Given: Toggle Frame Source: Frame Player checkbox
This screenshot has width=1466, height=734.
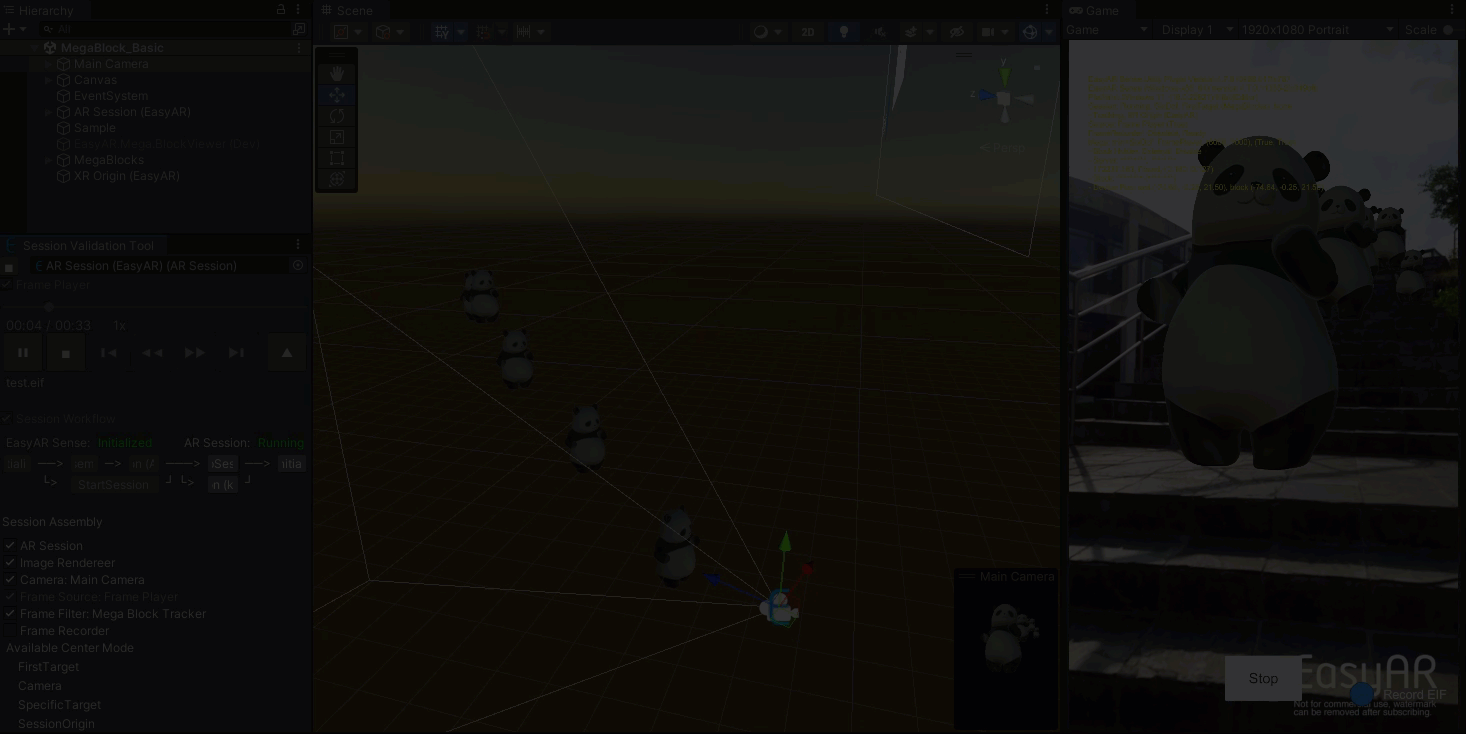Looking at the screenshot, I should pos(10,597).
